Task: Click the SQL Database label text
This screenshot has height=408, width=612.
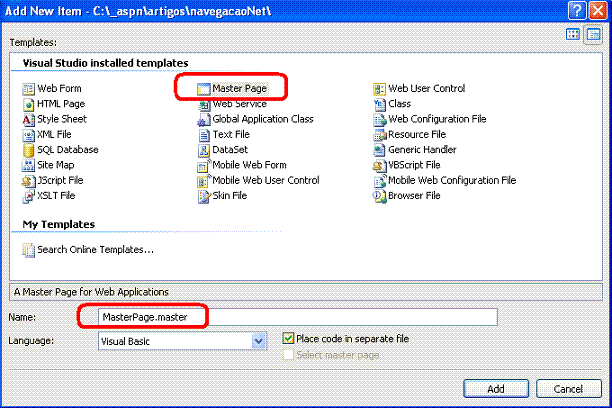Action: point(68,150)
